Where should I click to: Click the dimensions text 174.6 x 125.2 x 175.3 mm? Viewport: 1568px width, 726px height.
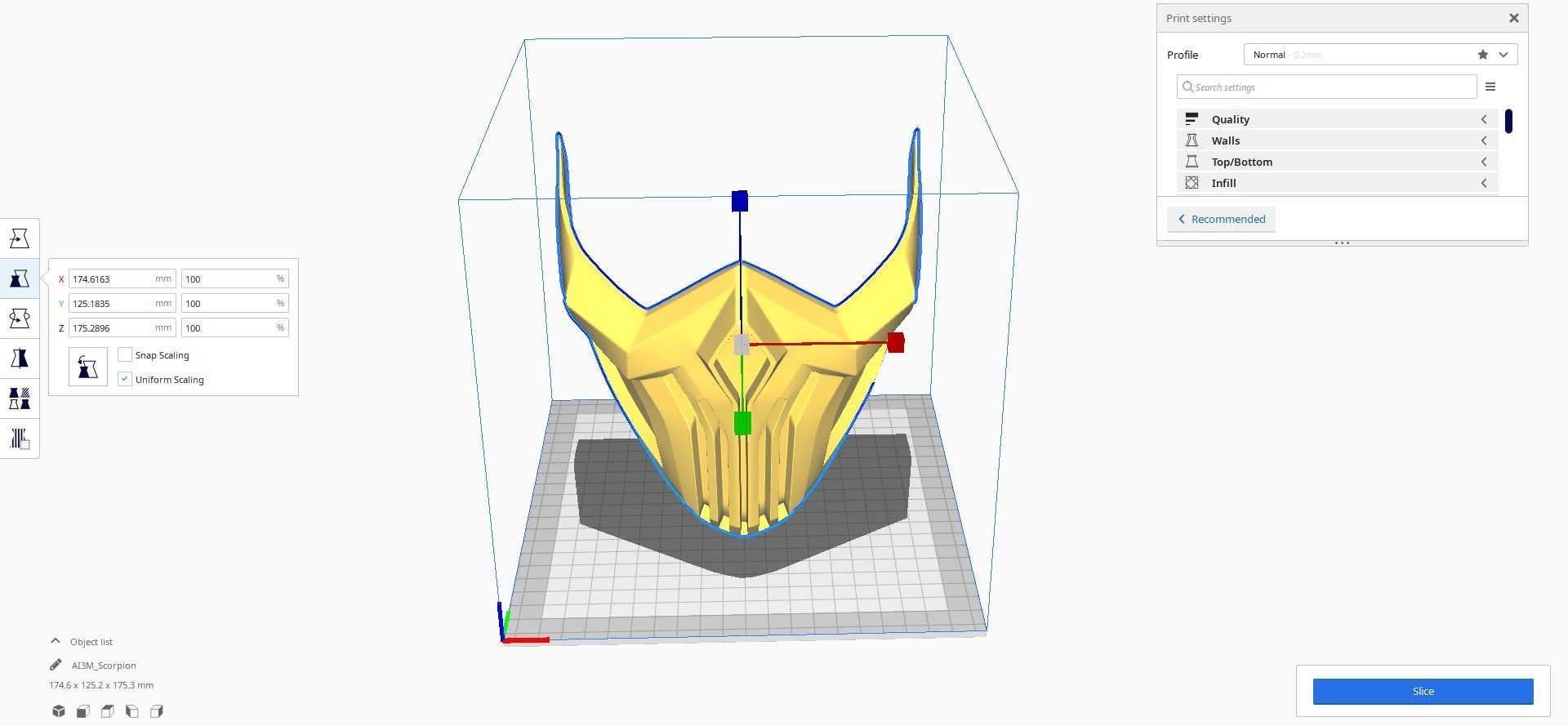101,685
